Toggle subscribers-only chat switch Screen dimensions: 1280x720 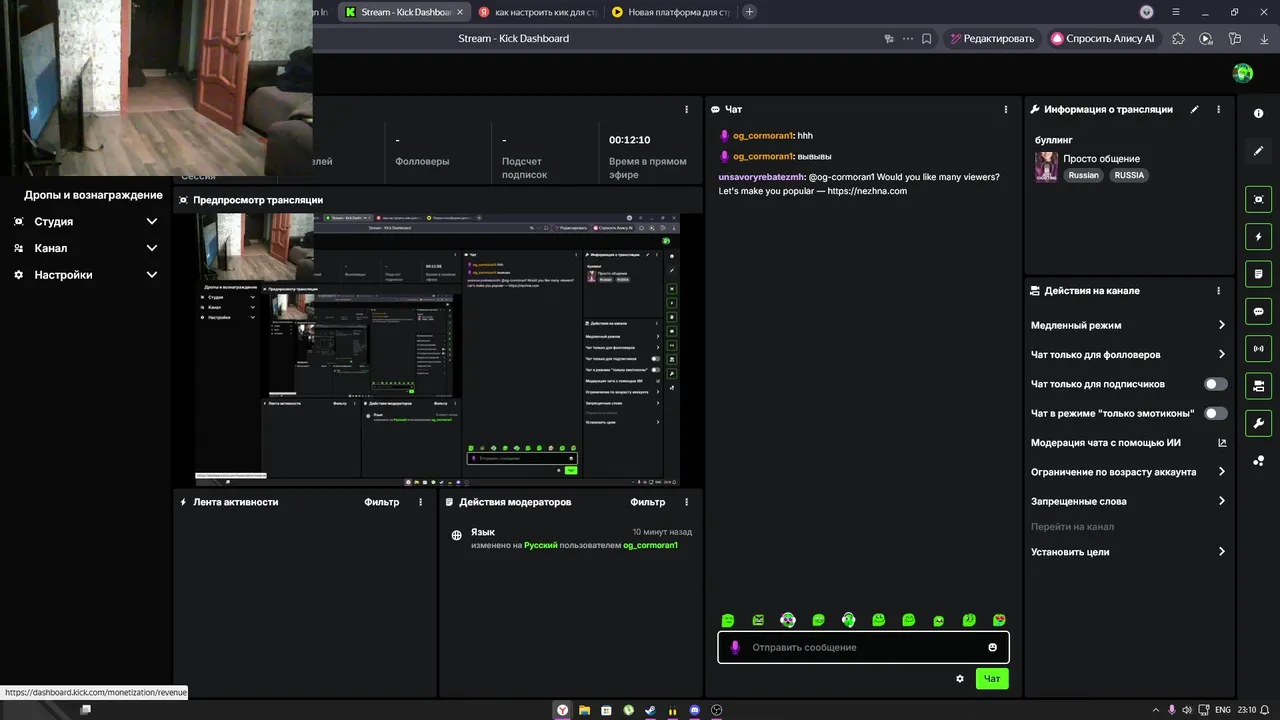(1216, 384)
